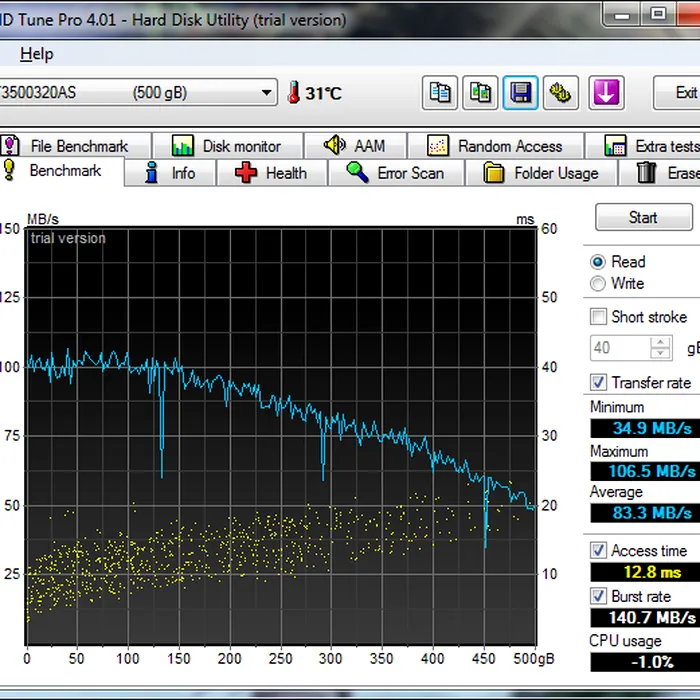The width and height of the screenshot is (700, 700).
Task: Increase short stroke value with up arrow
Action: (660, 342)
